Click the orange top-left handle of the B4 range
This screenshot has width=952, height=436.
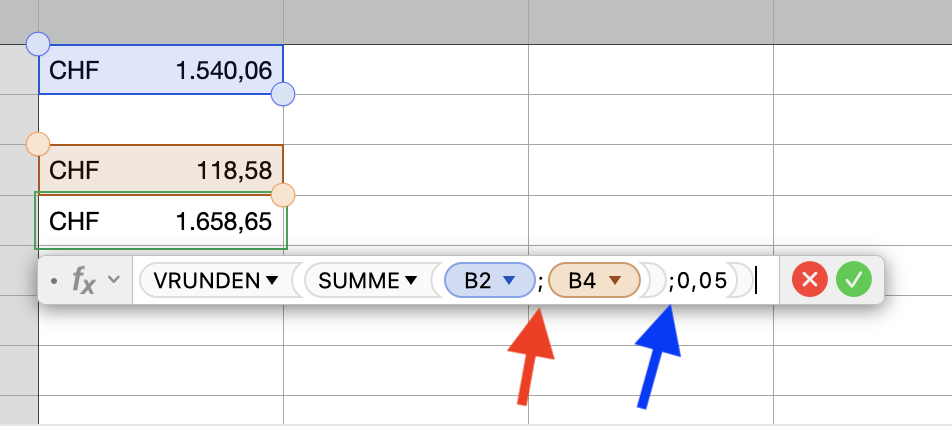point(37,143)
